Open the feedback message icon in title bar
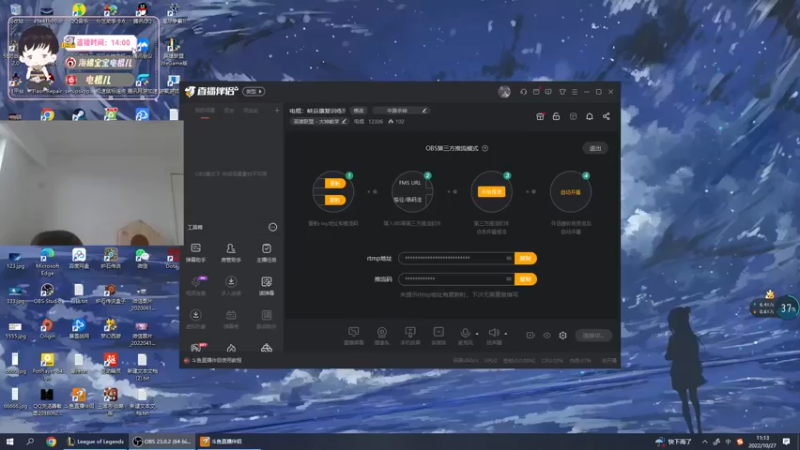The height and width of the screenshot is (450, 800). 548,92
